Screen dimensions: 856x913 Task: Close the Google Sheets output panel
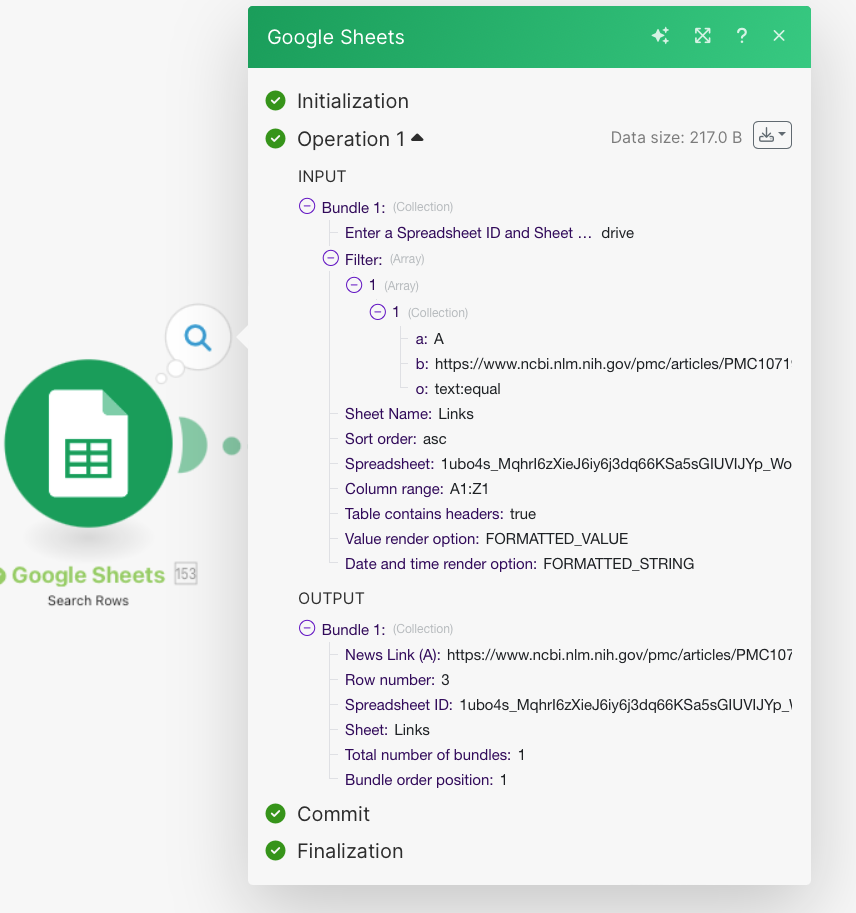pyautogui.click(x=779, y=36)
